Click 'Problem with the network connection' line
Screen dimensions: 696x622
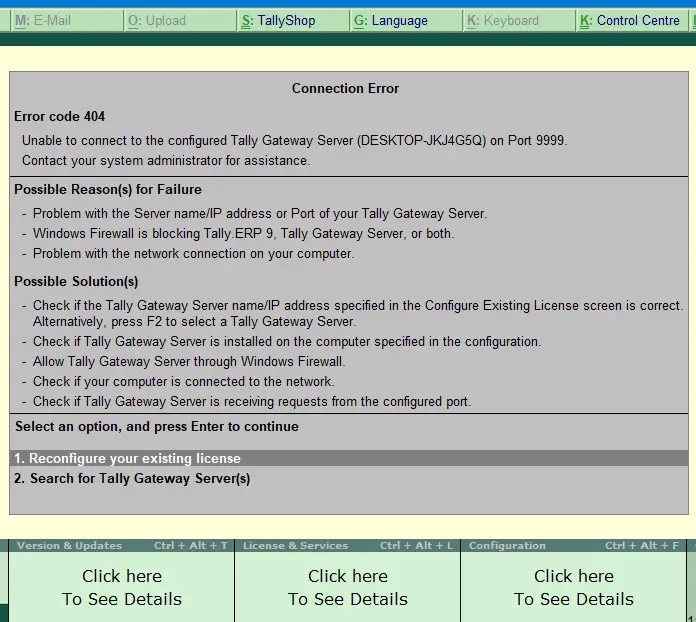(194, 254)
